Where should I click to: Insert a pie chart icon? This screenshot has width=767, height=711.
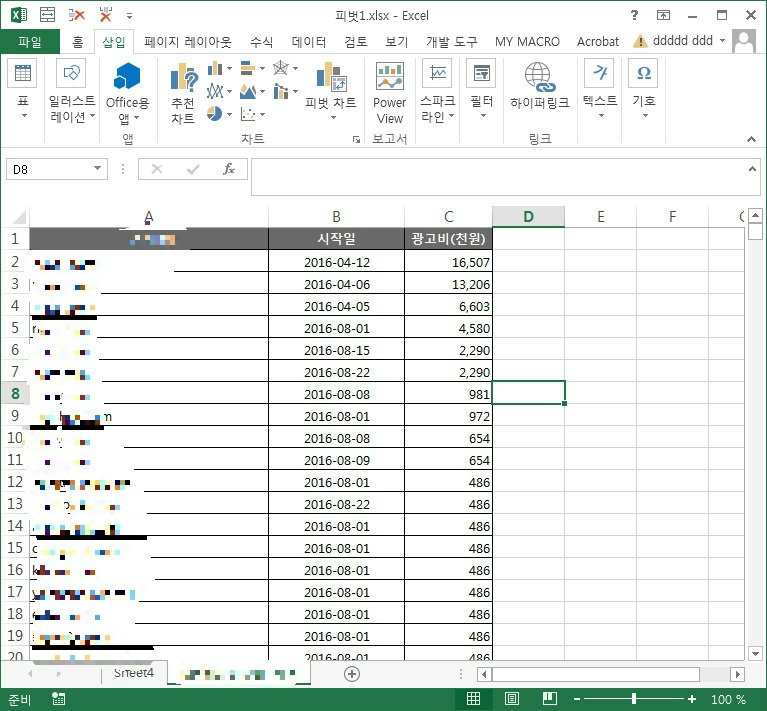tap(214, 114)
